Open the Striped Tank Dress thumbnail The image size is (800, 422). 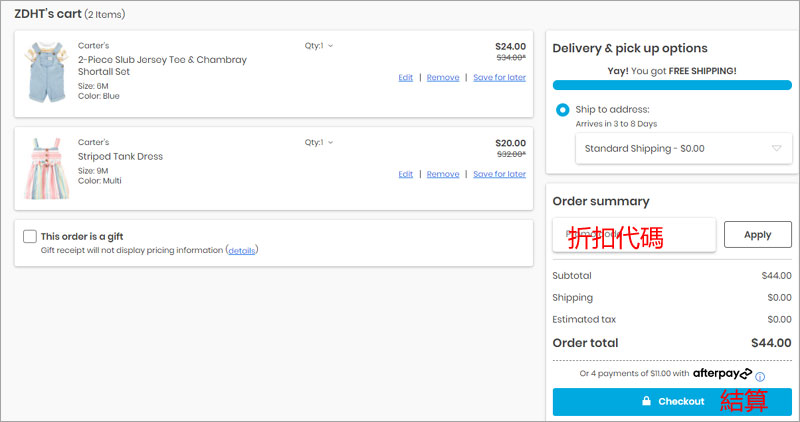point(47,168)
